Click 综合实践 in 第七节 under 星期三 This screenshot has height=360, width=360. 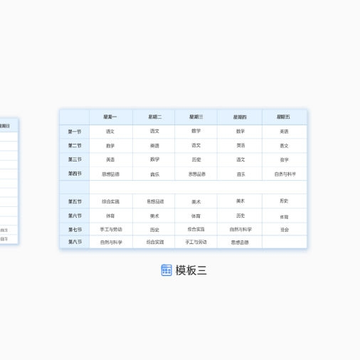[x=196, y=229]
